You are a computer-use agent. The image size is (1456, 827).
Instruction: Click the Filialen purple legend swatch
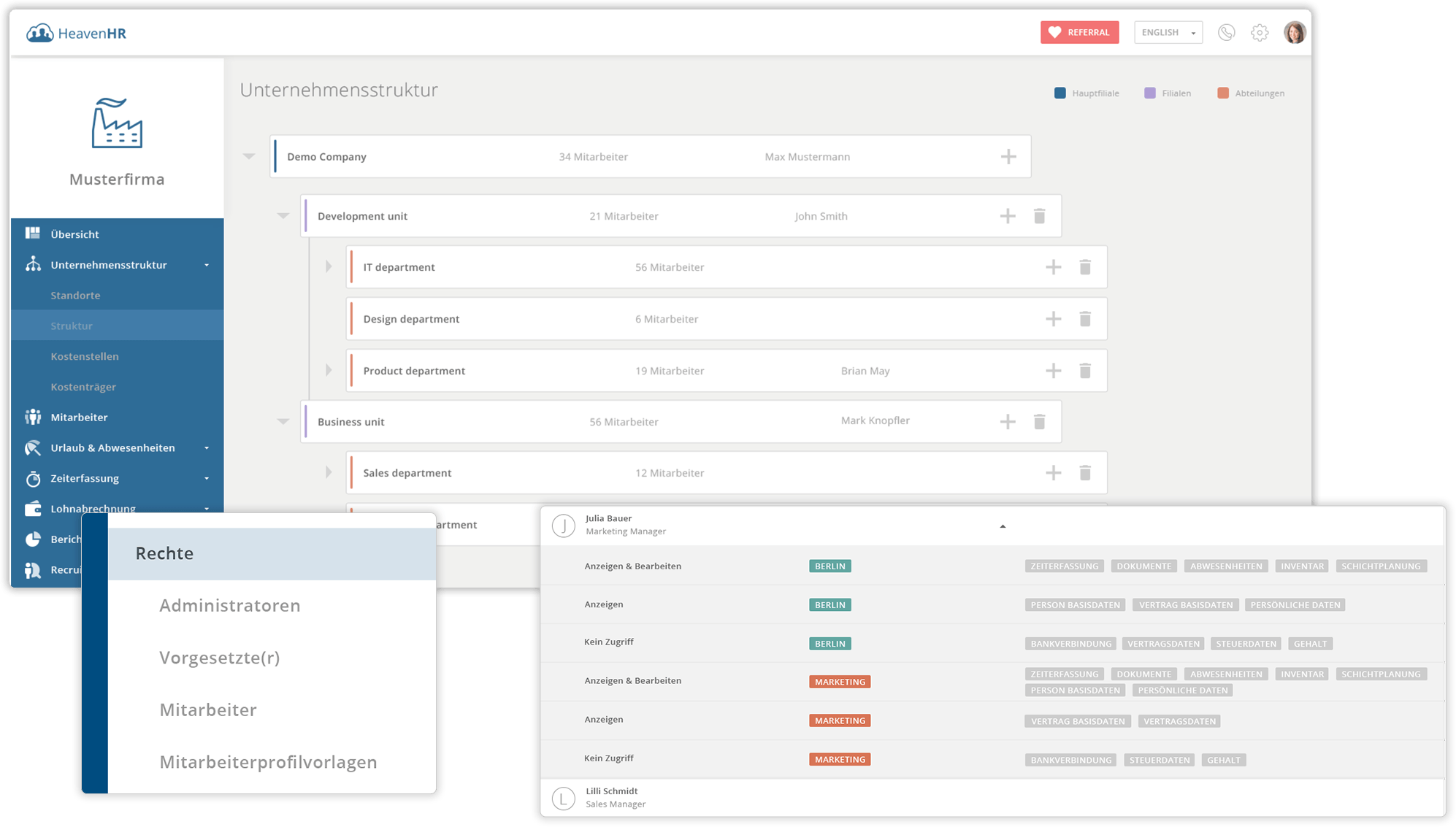pos(1150,93)
